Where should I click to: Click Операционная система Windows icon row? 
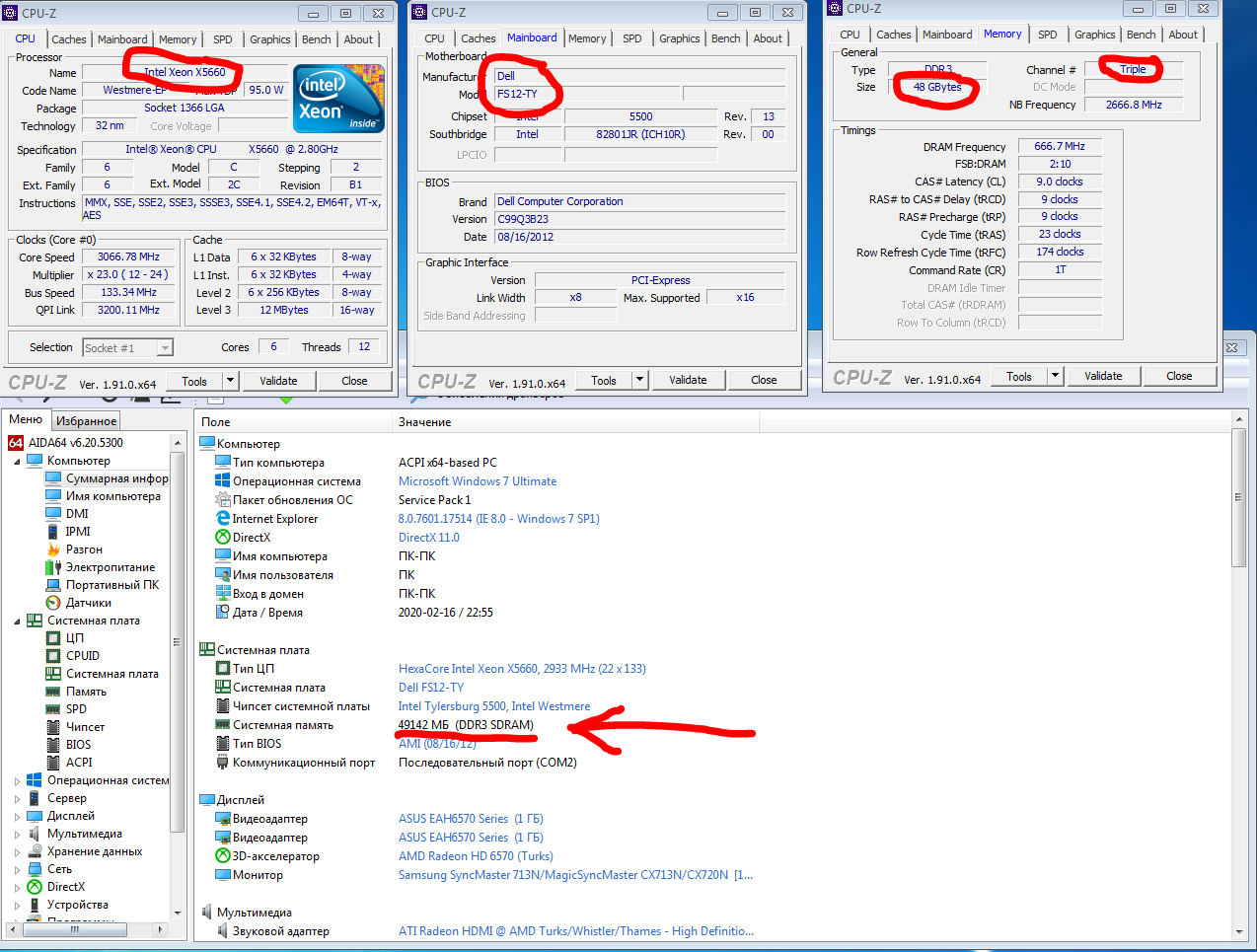tap(223, 481)
